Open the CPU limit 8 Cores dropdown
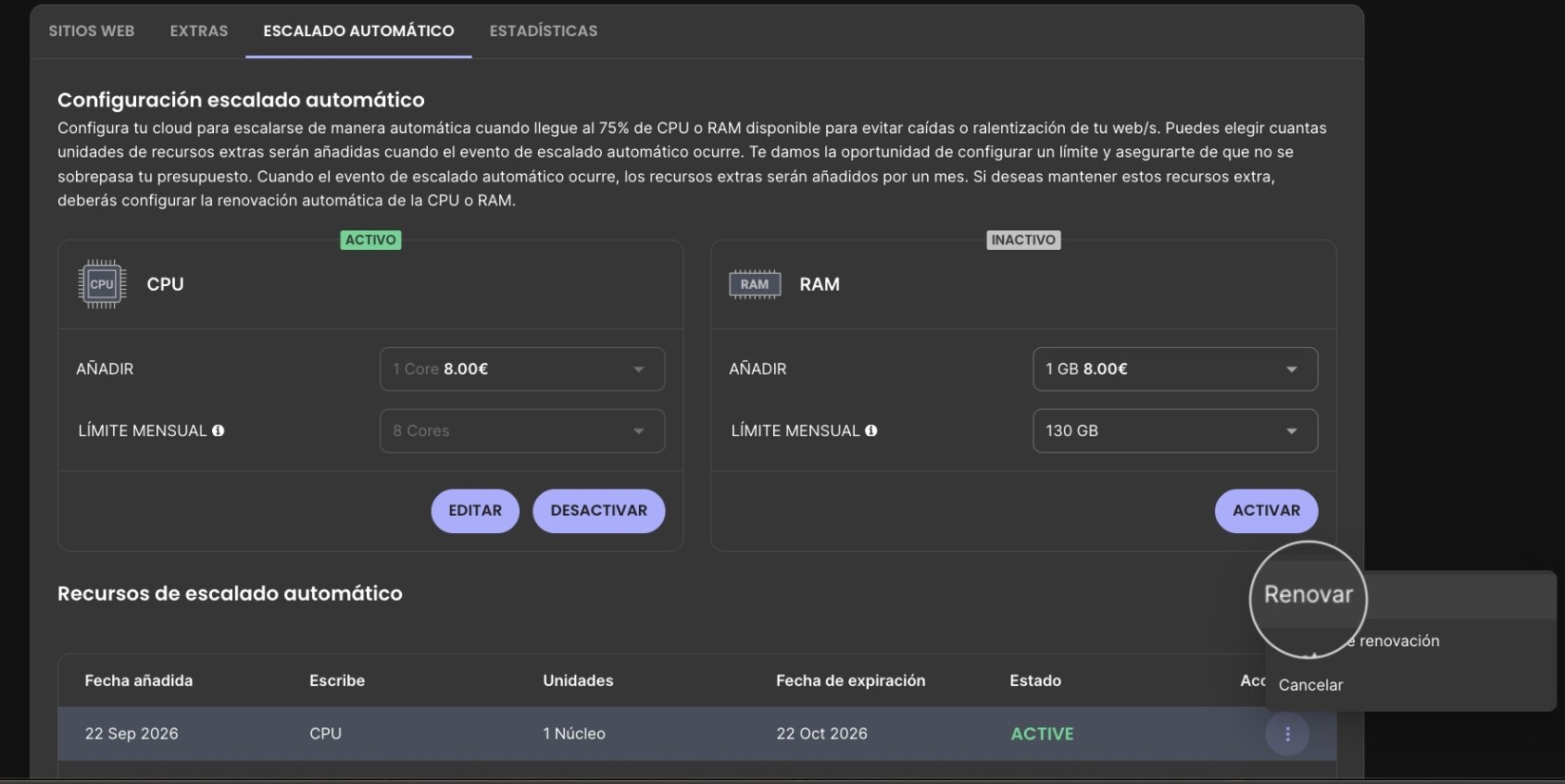 click(522, 430)
